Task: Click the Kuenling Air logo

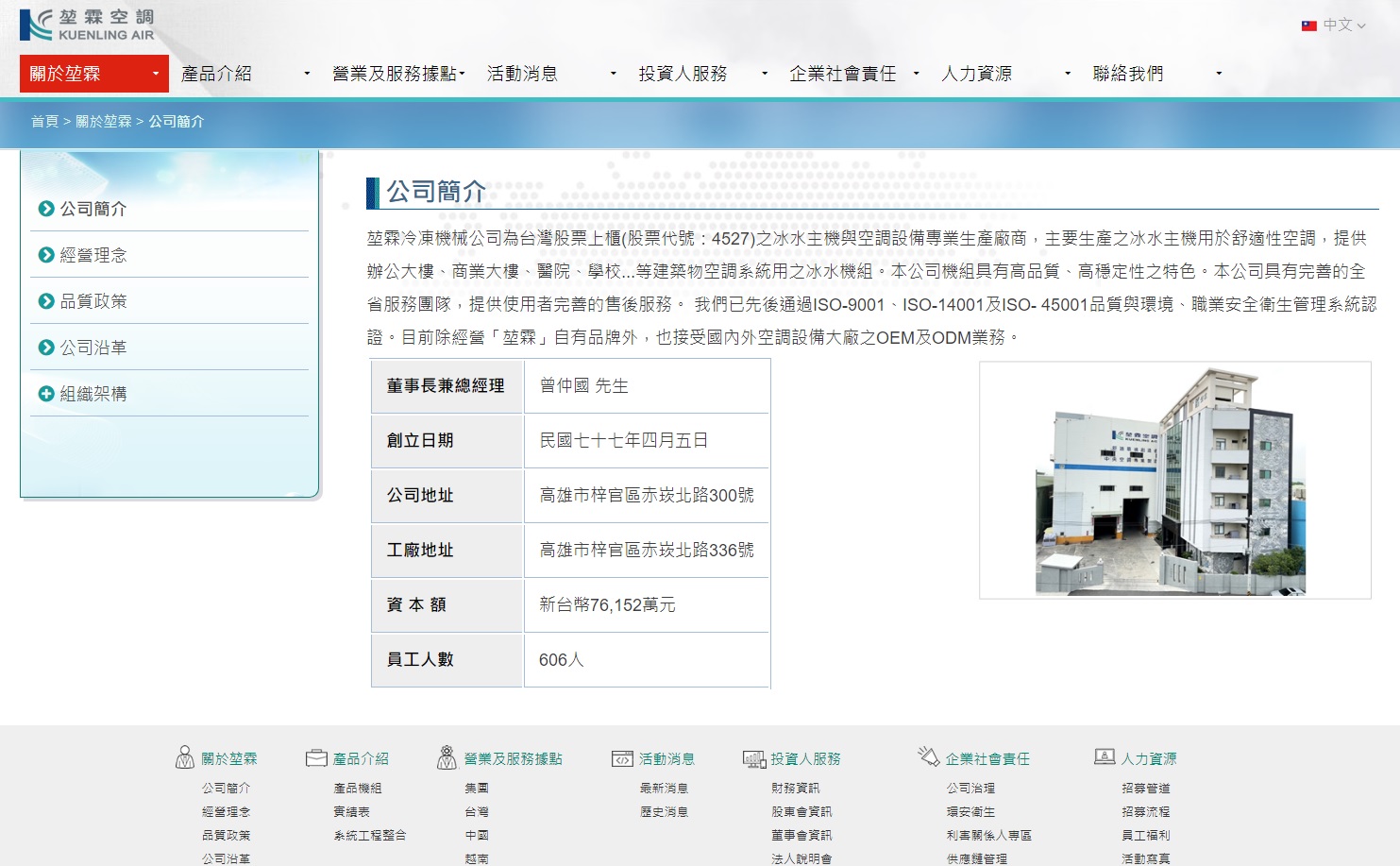Action: click(x=87, y=25)
